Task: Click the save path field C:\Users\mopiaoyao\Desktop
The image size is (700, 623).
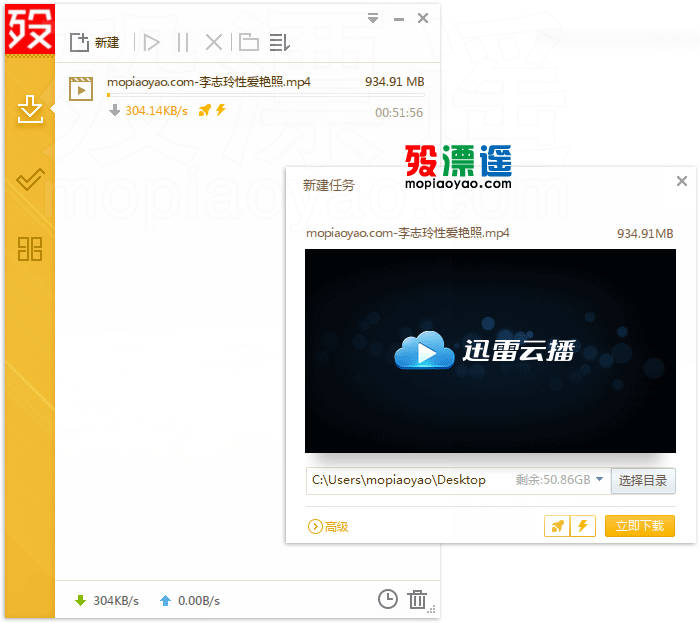Action: pyautogui.click(x=458, y=480)
